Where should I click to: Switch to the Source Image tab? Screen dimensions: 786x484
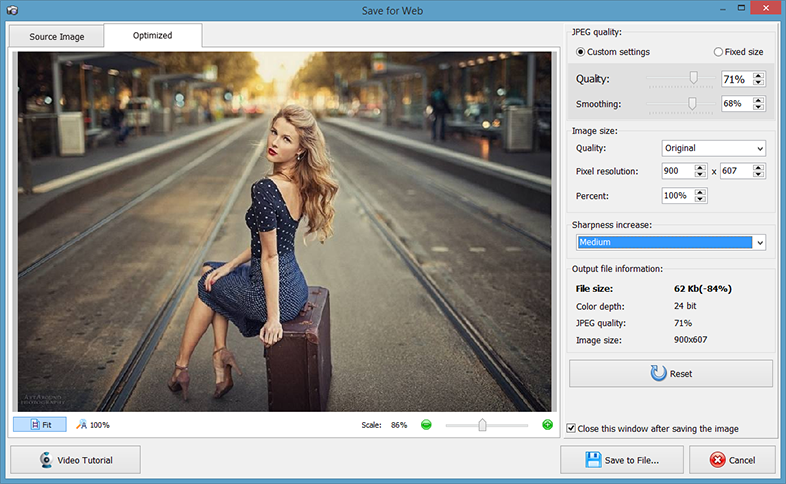(57, 37)
